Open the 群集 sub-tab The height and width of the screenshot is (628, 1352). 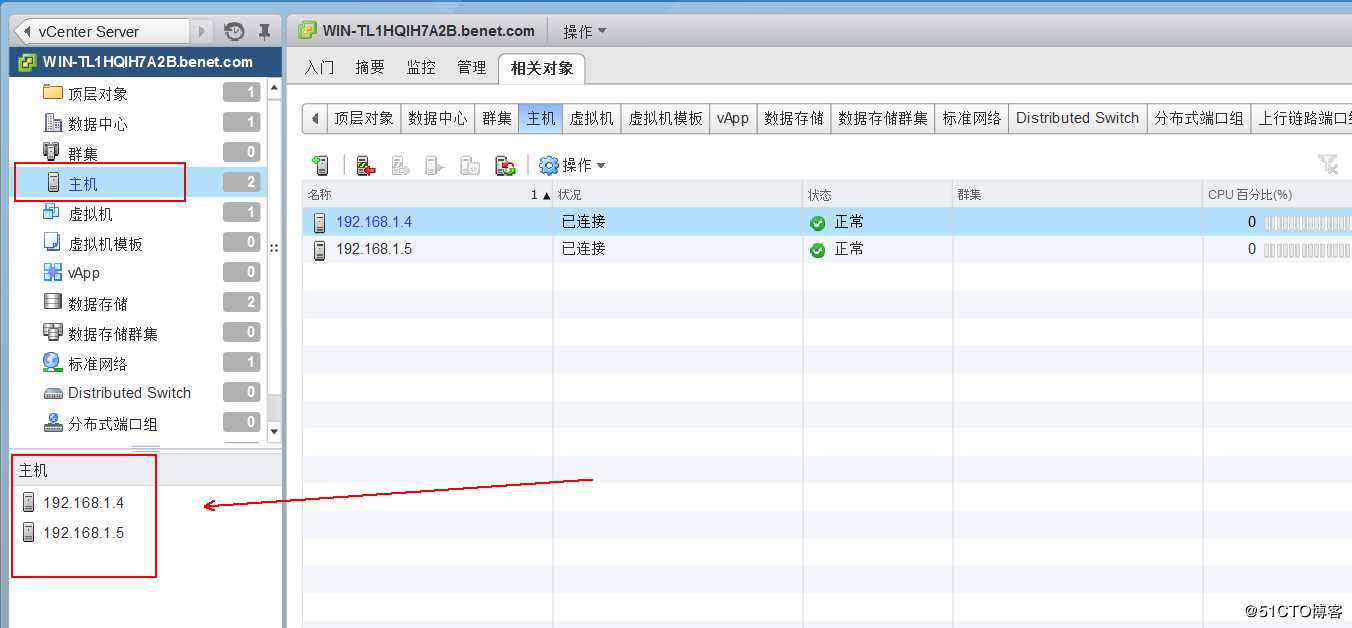coord(497,118)
